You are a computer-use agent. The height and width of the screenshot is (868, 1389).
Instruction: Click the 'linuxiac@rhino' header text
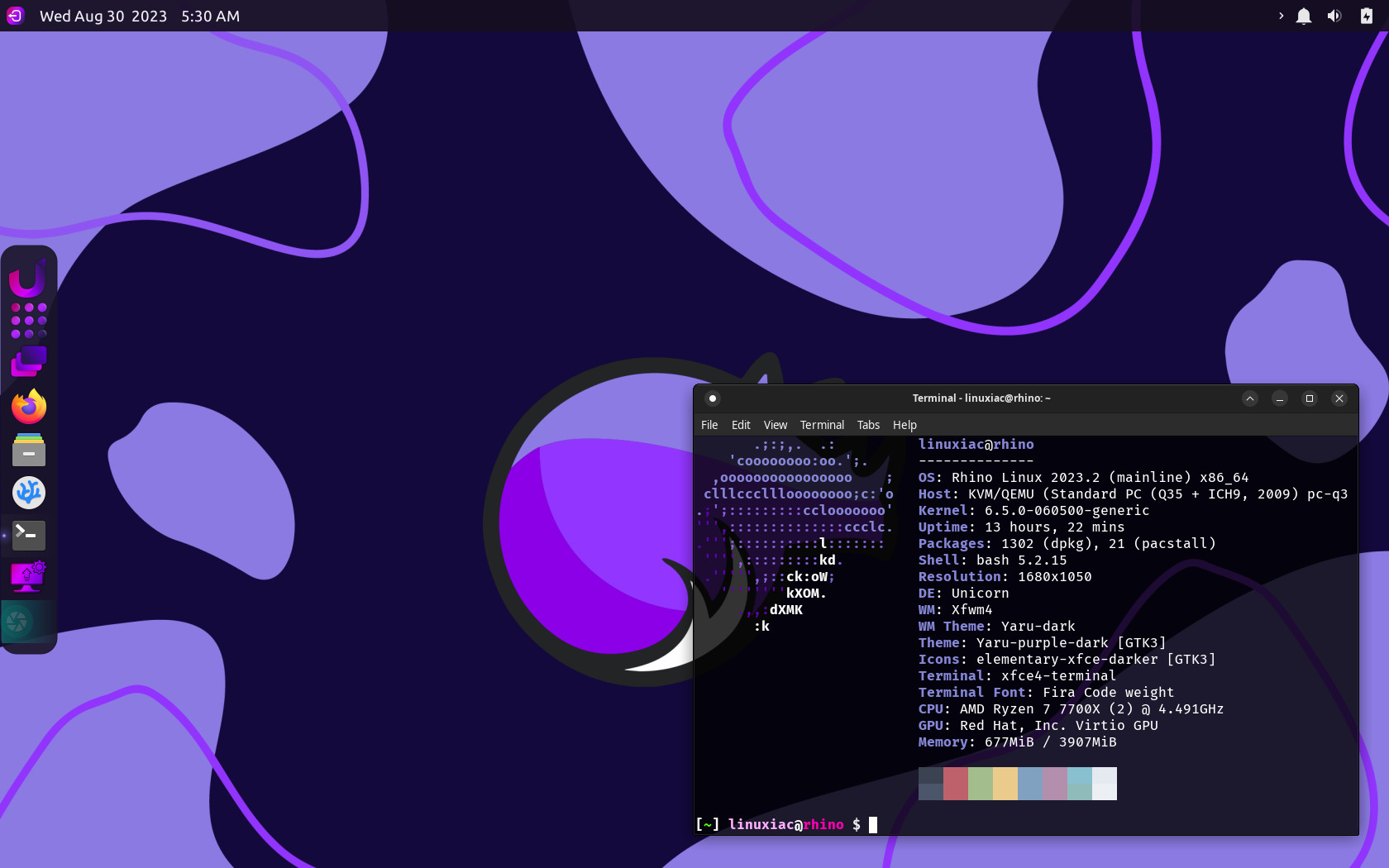pos(976,445)
